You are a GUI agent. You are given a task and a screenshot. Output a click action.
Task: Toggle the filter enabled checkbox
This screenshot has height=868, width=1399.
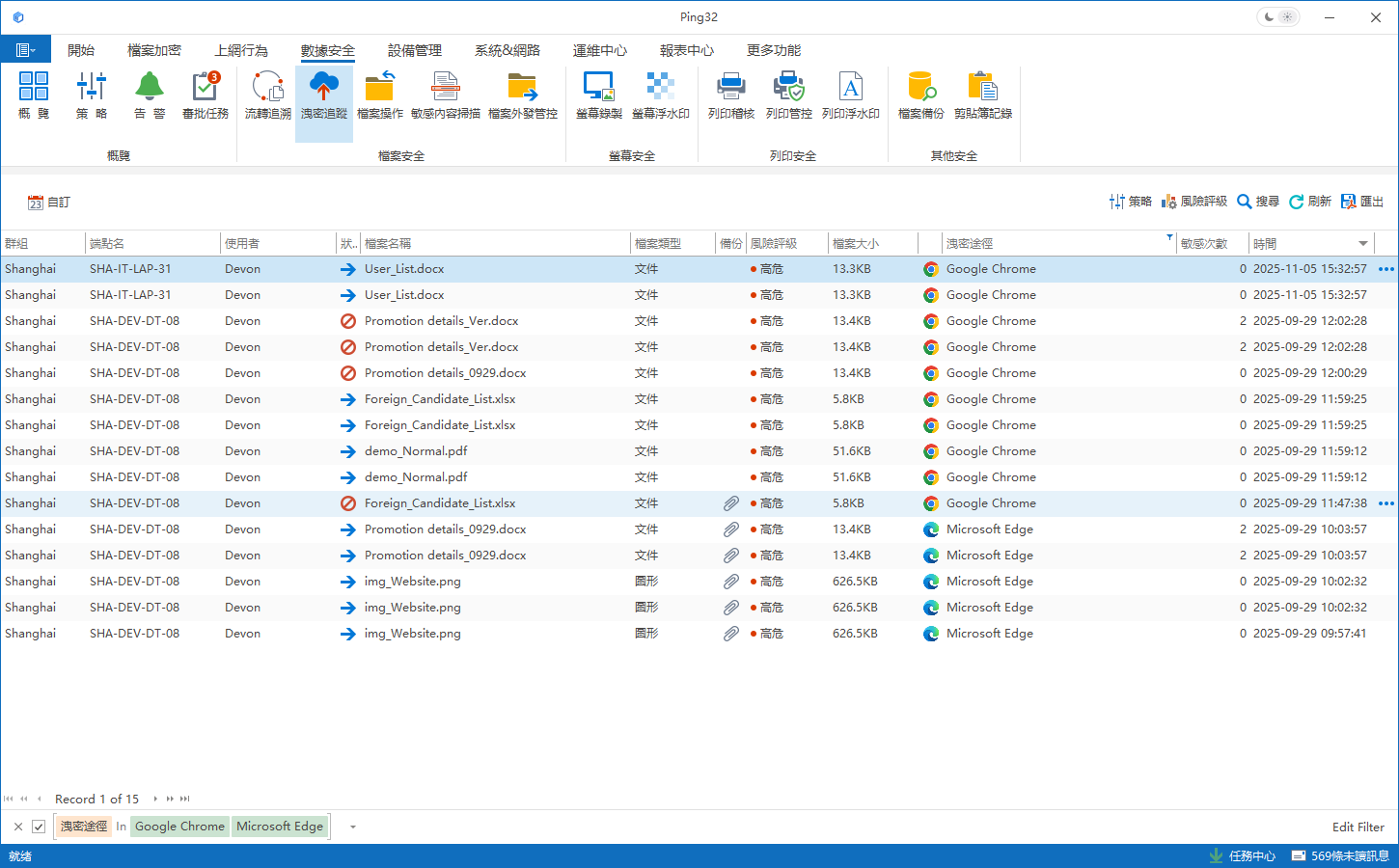tap(39, 827)
